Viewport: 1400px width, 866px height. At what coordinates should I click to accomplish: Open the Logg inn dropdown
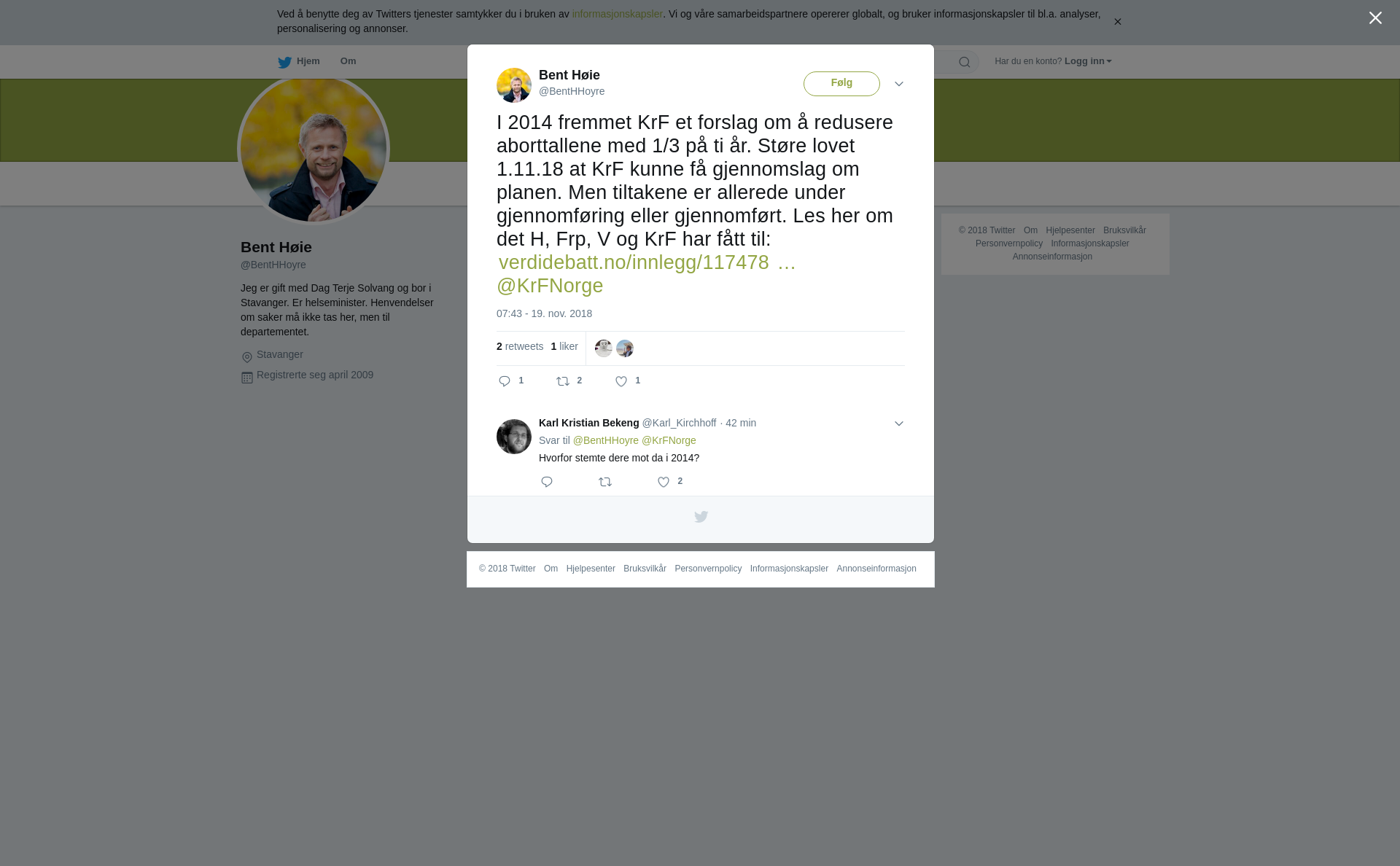[x=1088, y=61]
